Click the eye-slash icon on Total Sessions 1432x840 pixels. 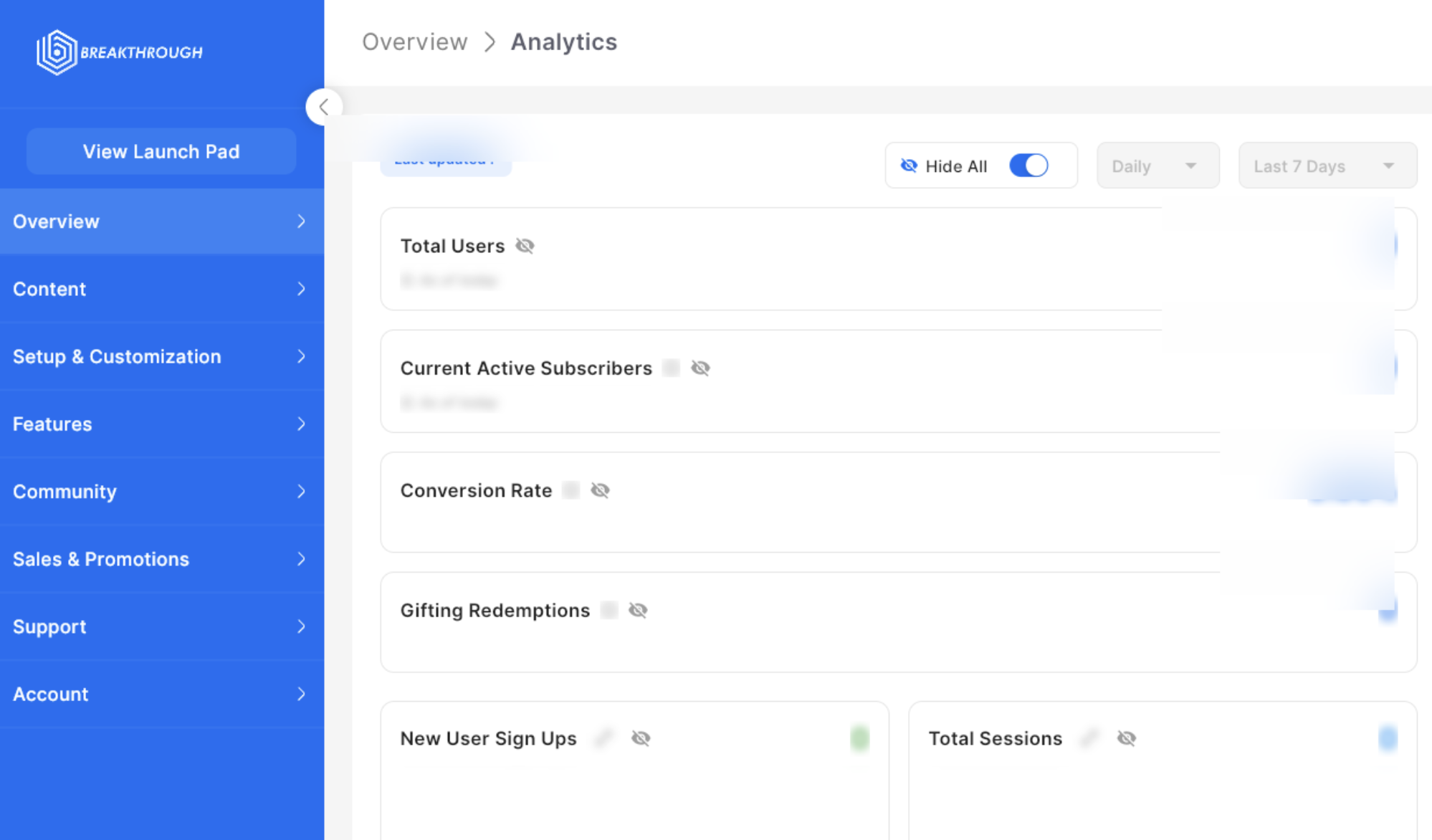pyautogui.click(x=1126, y=738)
